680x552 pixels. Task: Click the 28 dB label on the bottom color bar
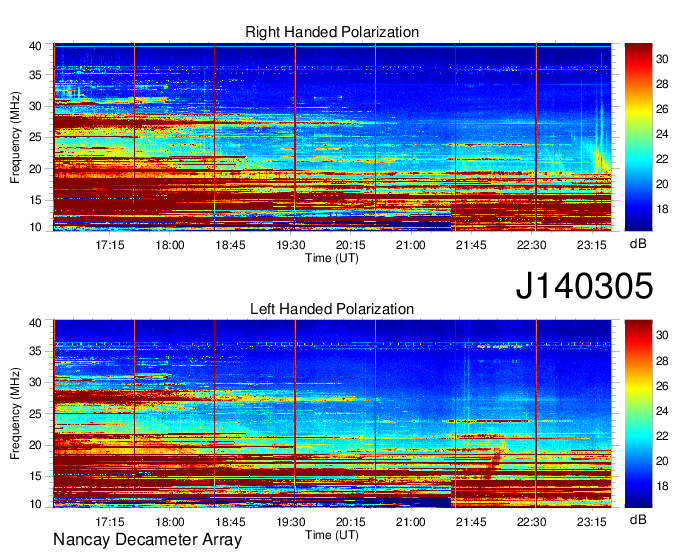[x=662, y=361]
